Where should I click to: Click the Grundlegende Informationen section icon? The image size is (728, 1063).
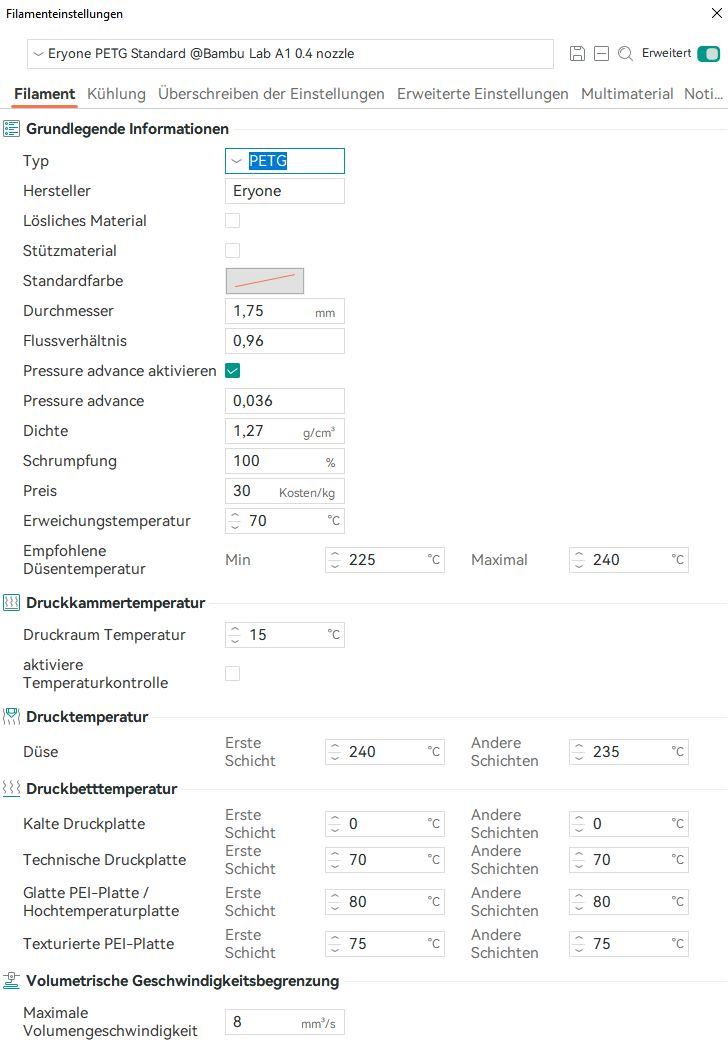tap(12, 129)
